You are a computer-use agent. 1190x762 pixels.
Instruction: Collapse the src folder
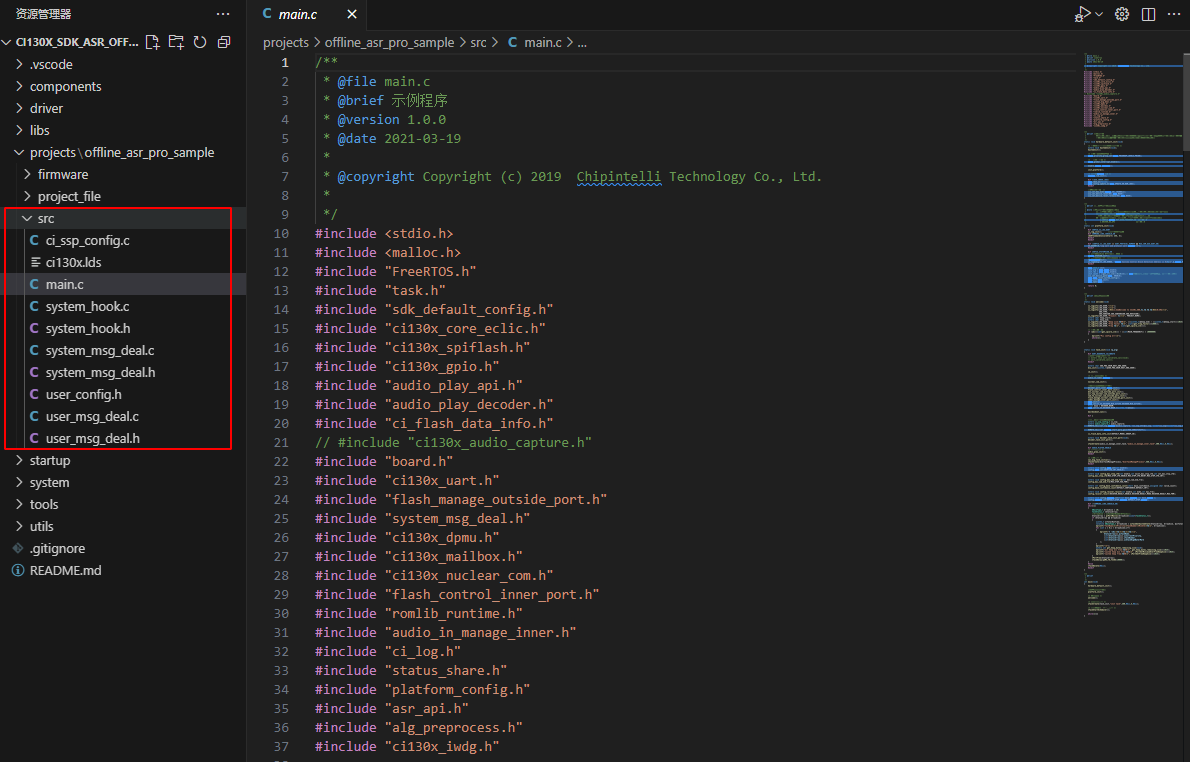tap(46, 218)
